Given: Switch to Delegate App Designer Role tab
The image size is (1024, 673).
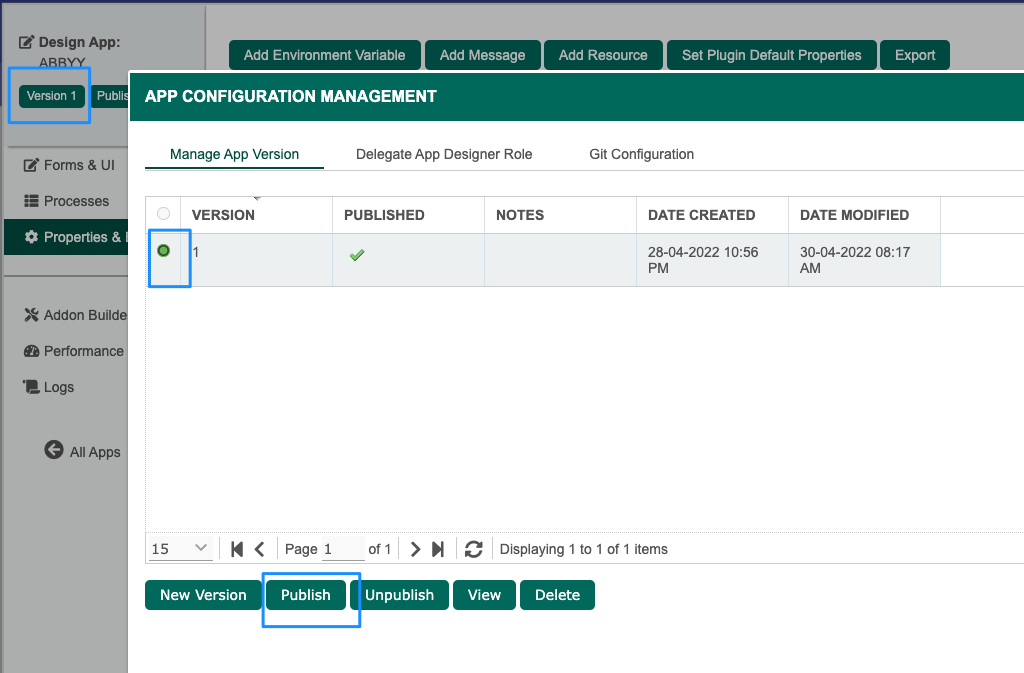Looking at the screenshot, I should 444,154.
